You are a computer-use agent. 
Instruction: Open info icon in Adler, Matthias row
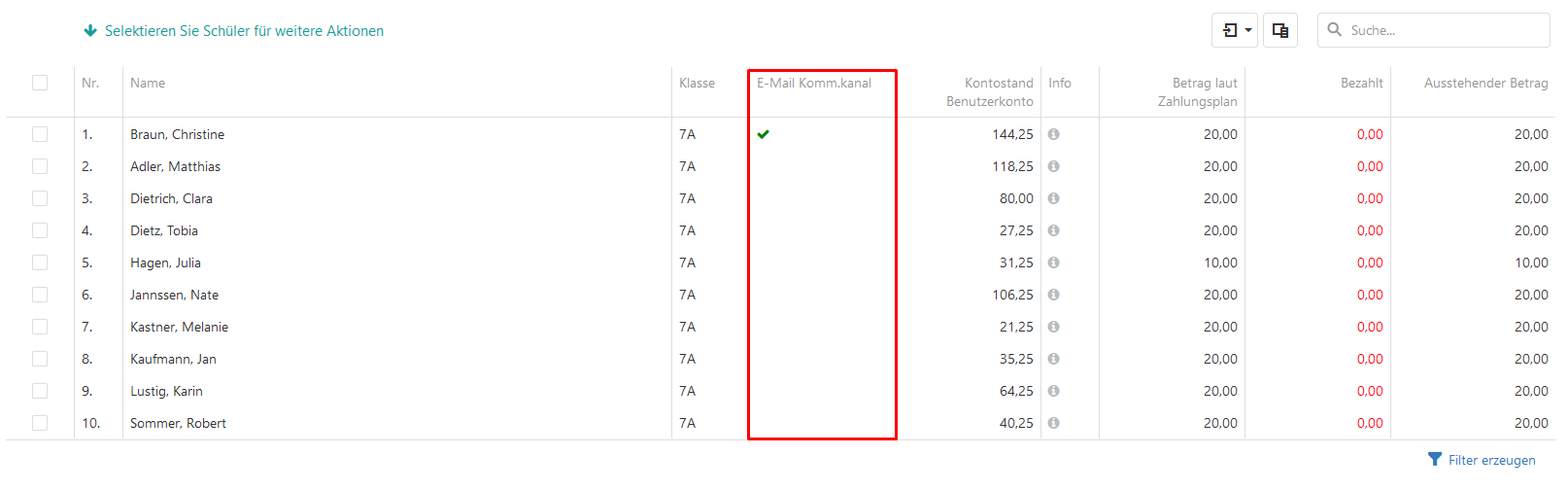click(1053, 166)
